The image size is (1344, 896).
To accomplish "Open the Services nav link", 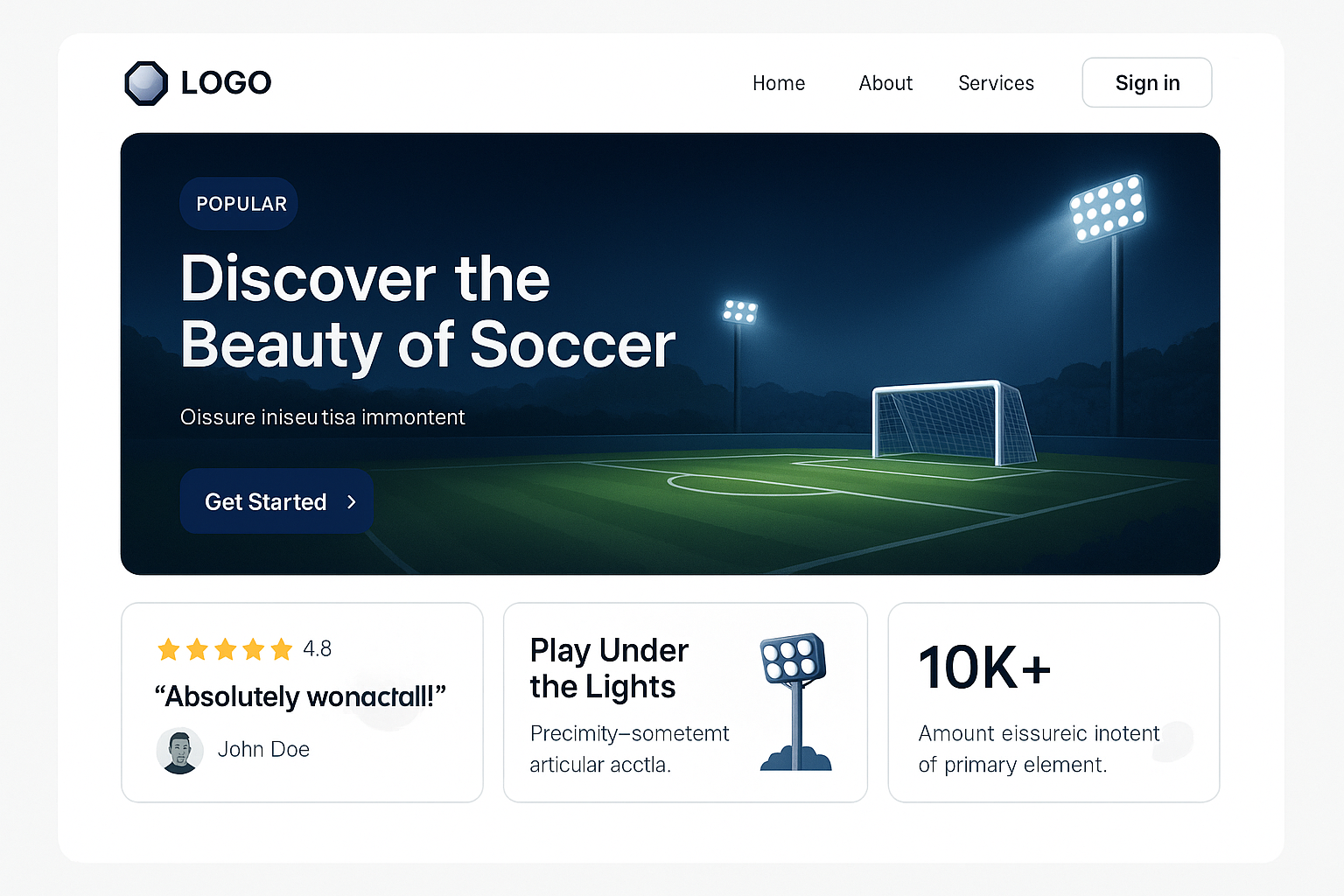I will click(x=996, y=83).
